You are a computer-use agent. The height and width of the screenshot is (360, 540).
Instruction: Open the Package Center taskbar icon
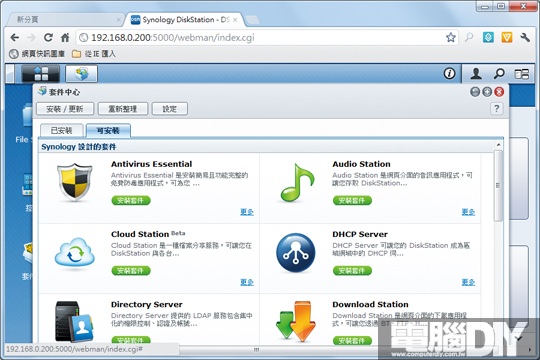pos(82,74)
